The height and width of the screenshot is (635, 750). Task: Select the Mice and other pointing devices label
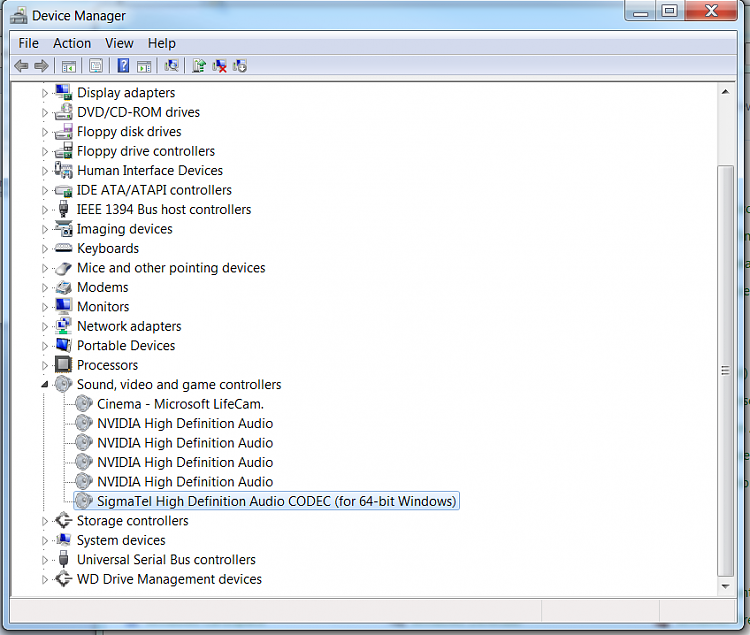click(x=171, y=268)
